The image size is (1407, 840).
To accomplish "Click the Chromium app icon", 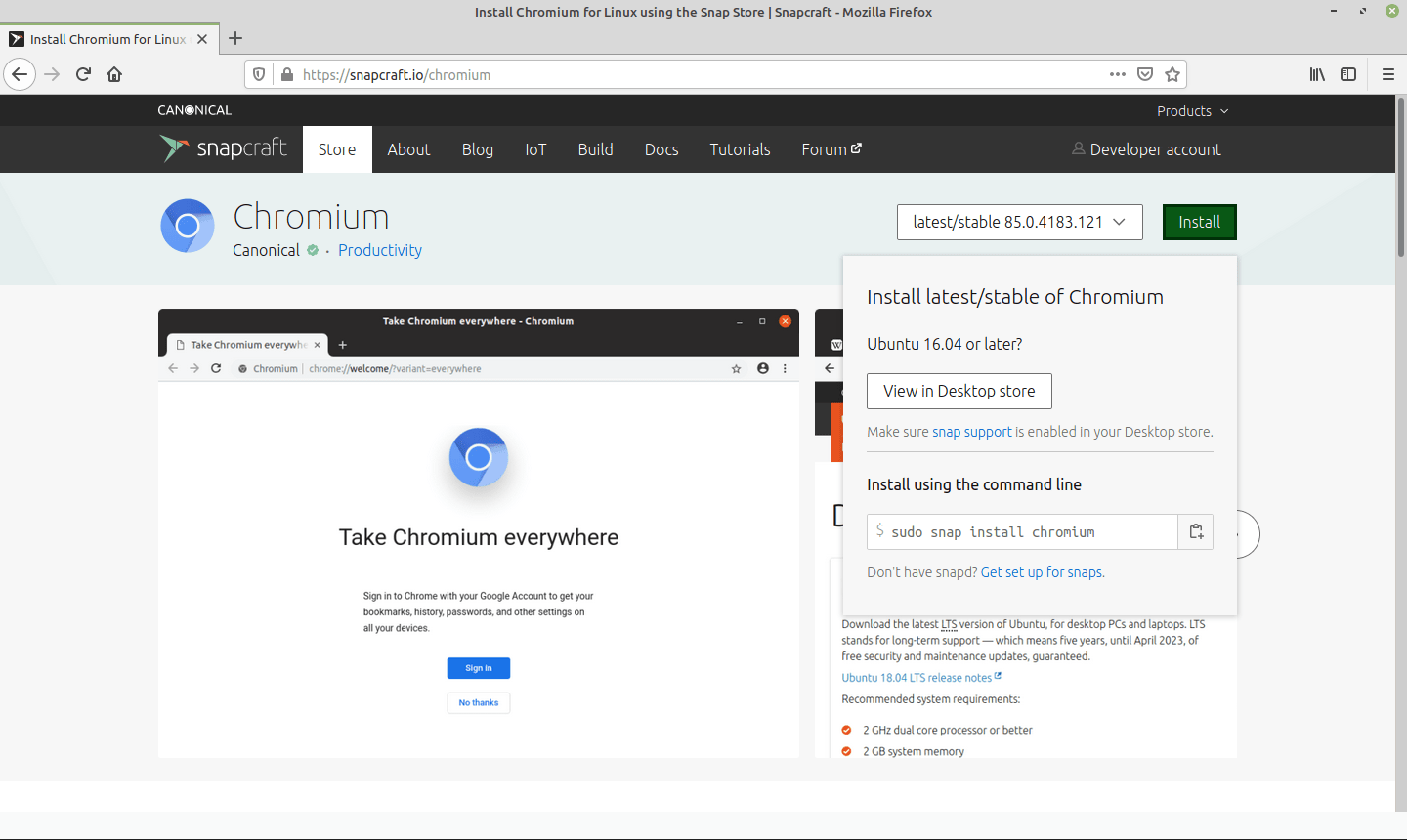I will pyautogui.click(x=188, y=226).
